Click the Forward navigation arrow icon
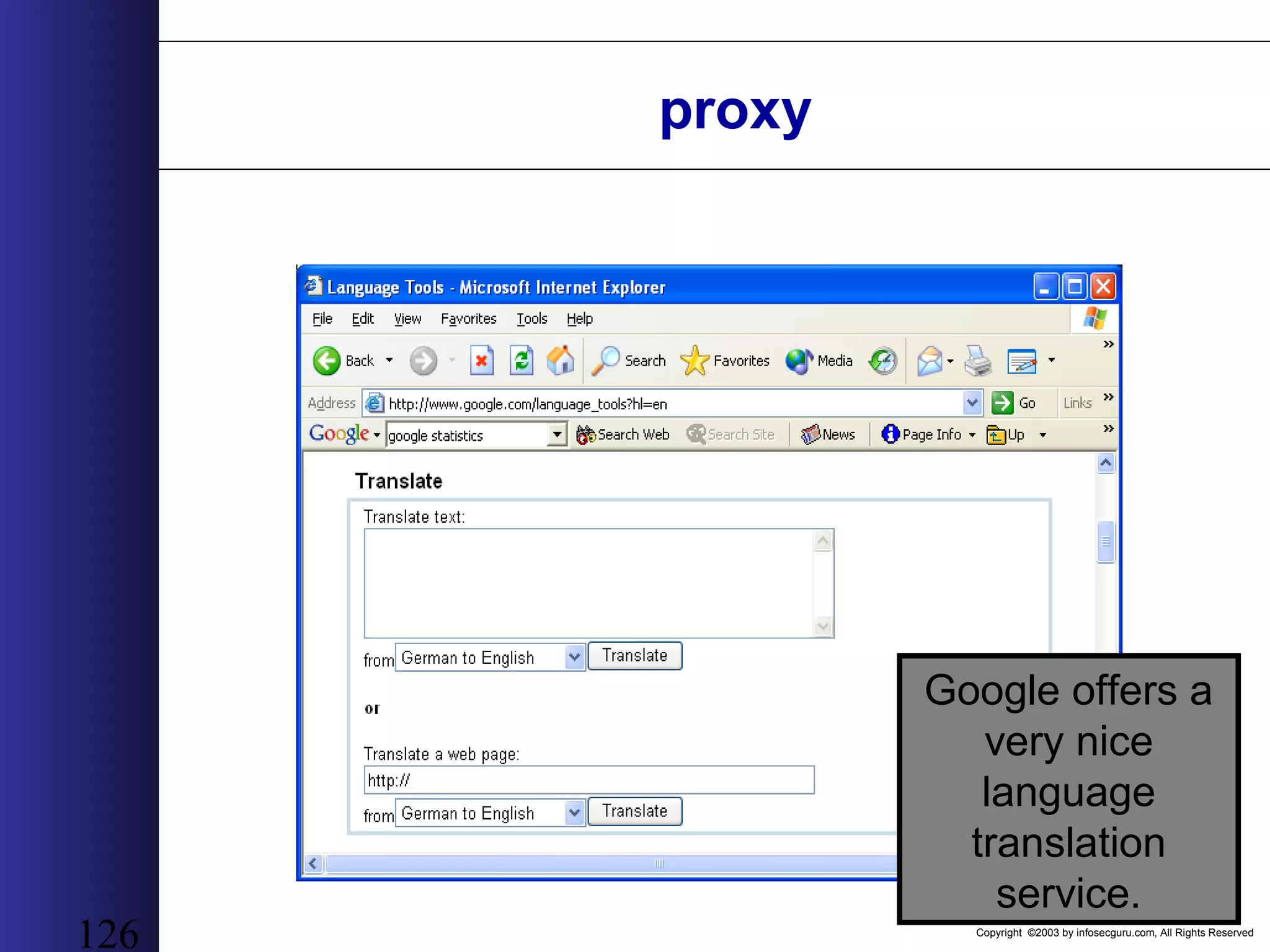This screenshot has width=1270, height=952. [x=424, y=361]
